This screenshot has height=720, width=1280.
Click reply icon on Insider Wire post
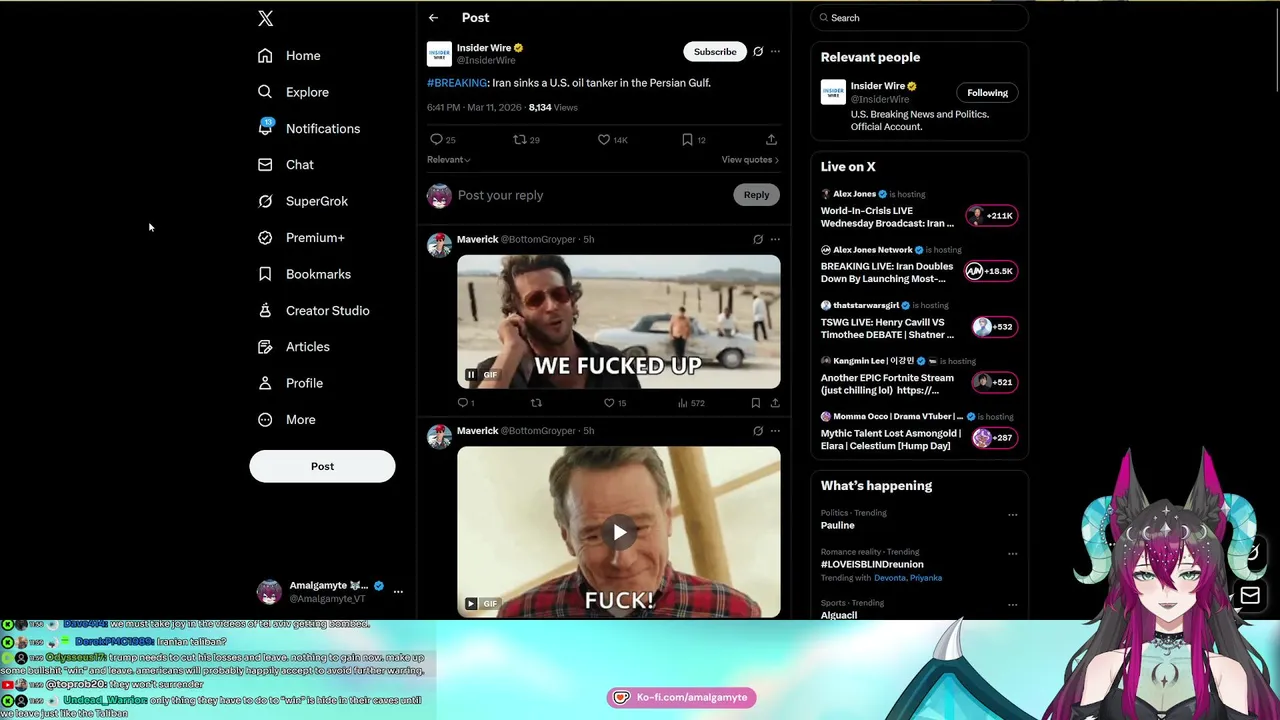click(x=436, y=140)
